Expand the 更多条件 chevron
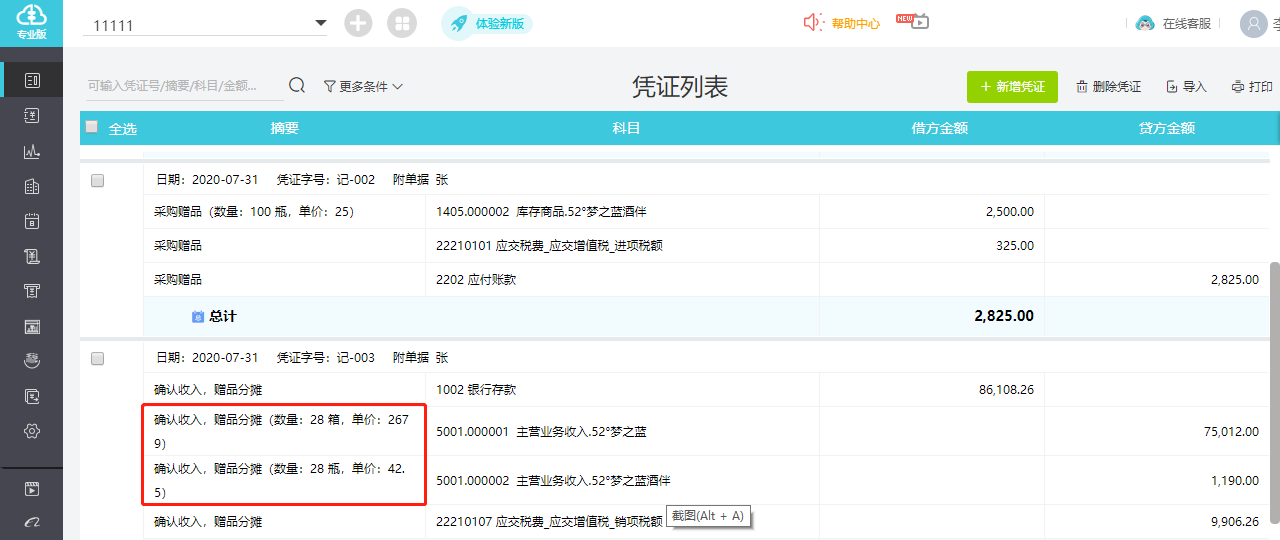 (397, 87)
